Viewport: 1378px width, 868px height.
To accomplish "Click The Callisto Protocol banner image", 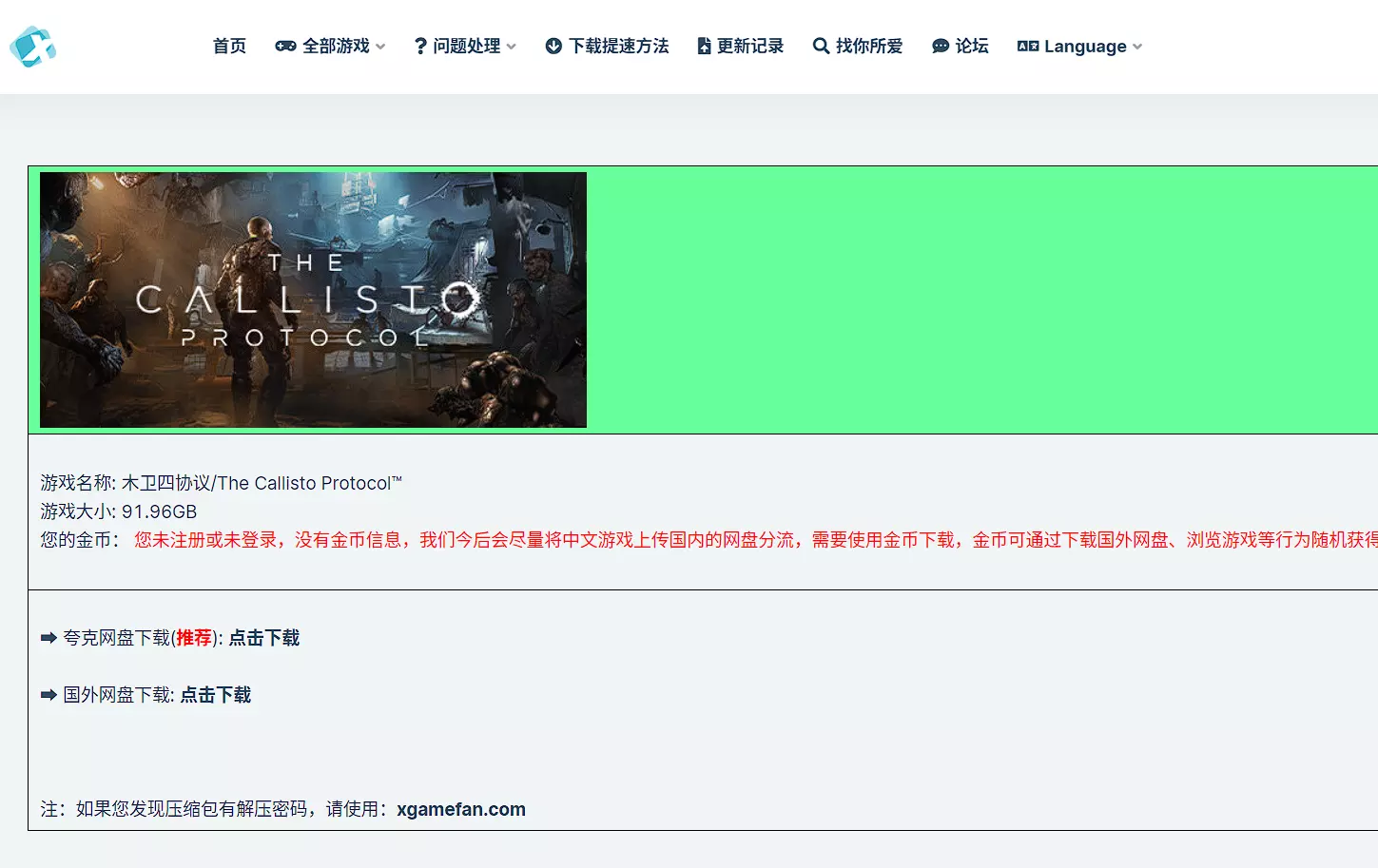I will [313, 299].
